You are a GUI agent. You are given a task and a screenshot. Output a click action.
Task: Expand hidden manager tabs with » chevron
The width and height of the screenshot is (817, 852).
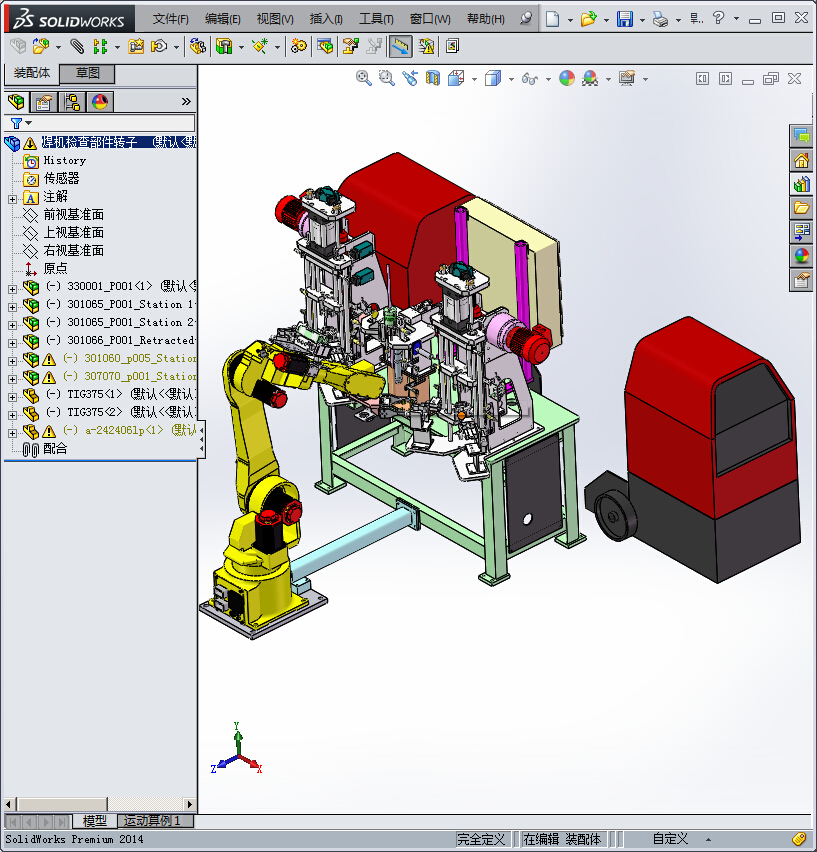click(x=186, y=102)
